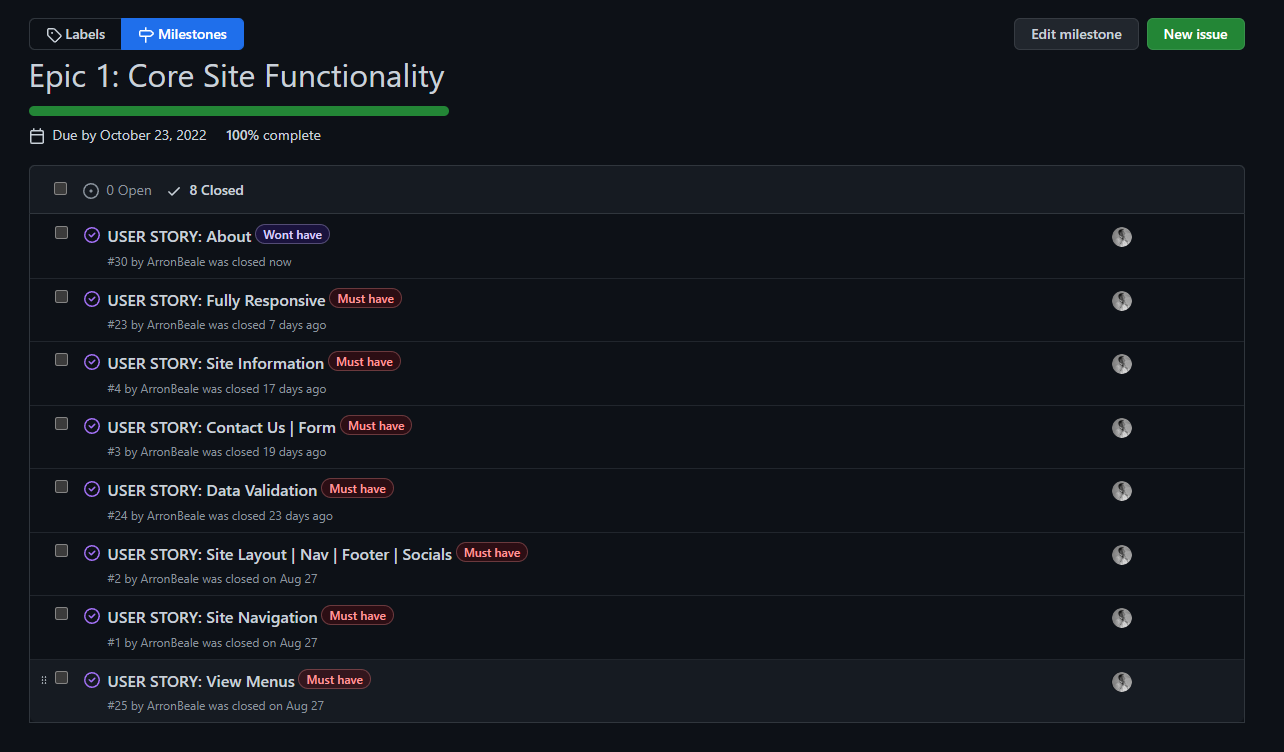This screenshot has height=752, width=1284.
Task: Click the drag handle on View Menus row
Action: (x=43, y=680)
